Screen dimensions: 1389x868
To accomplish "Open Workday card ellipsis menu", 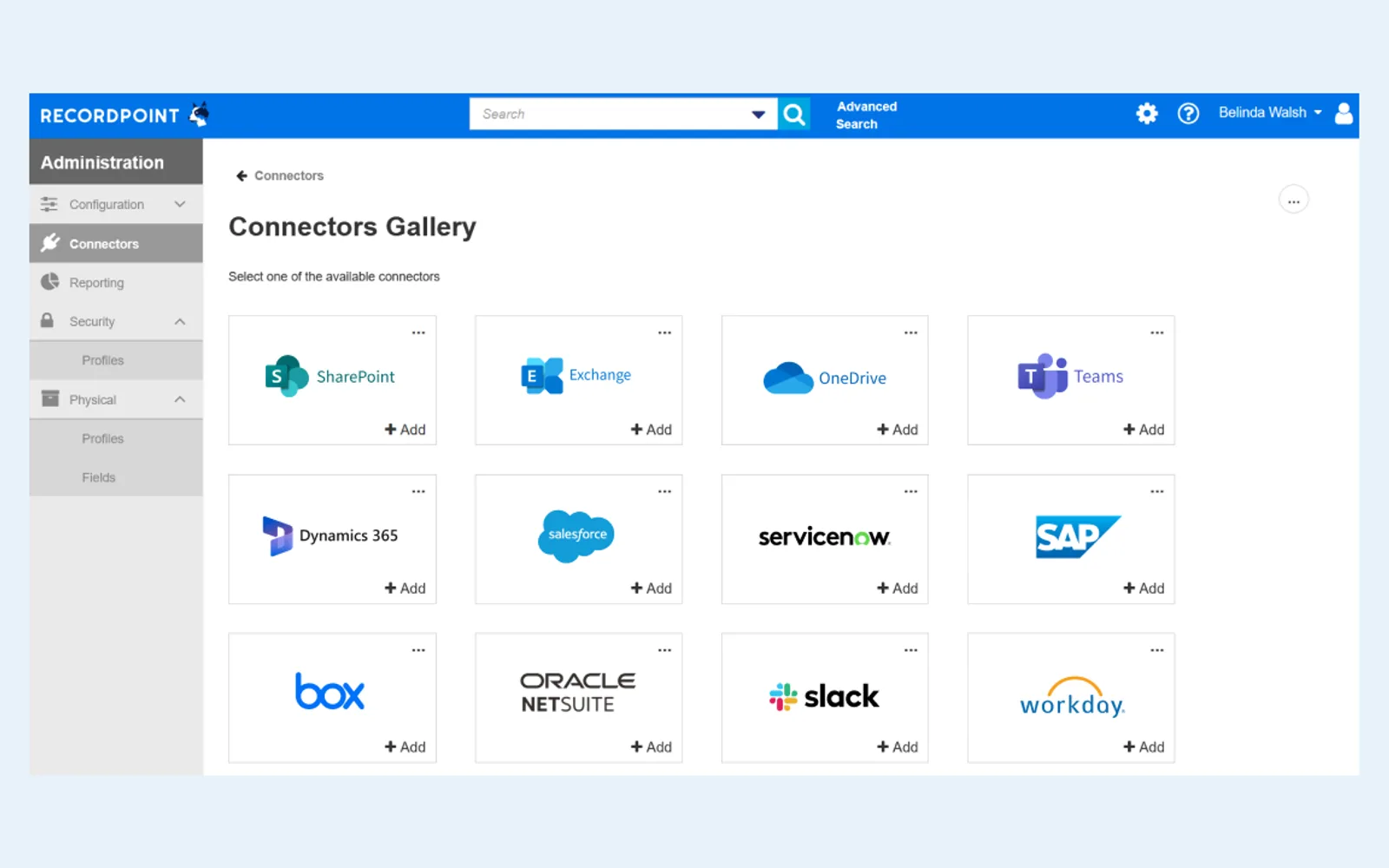I will pos(1157,650).
